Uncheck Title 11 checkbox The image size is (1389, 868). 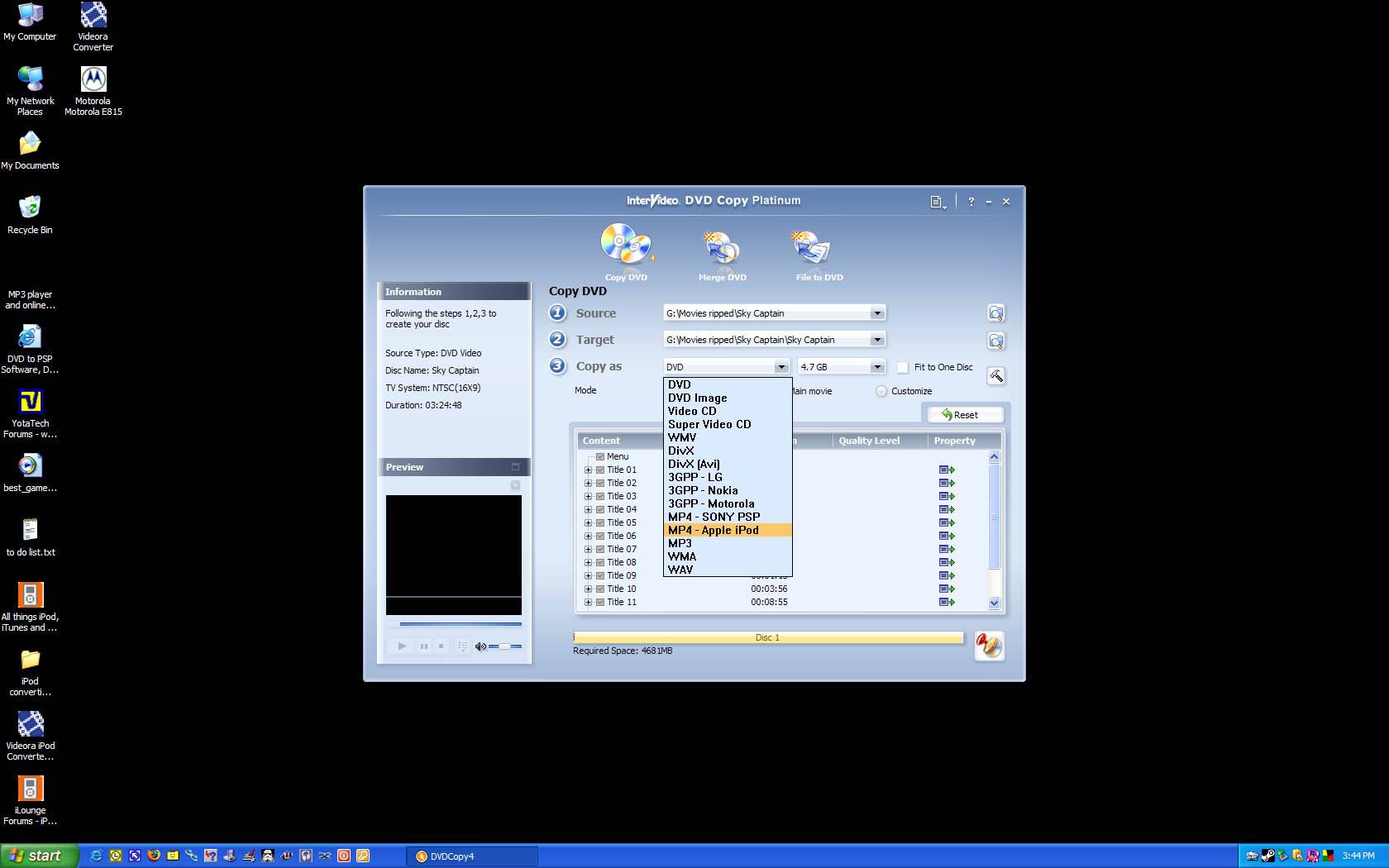pos(600,602)
